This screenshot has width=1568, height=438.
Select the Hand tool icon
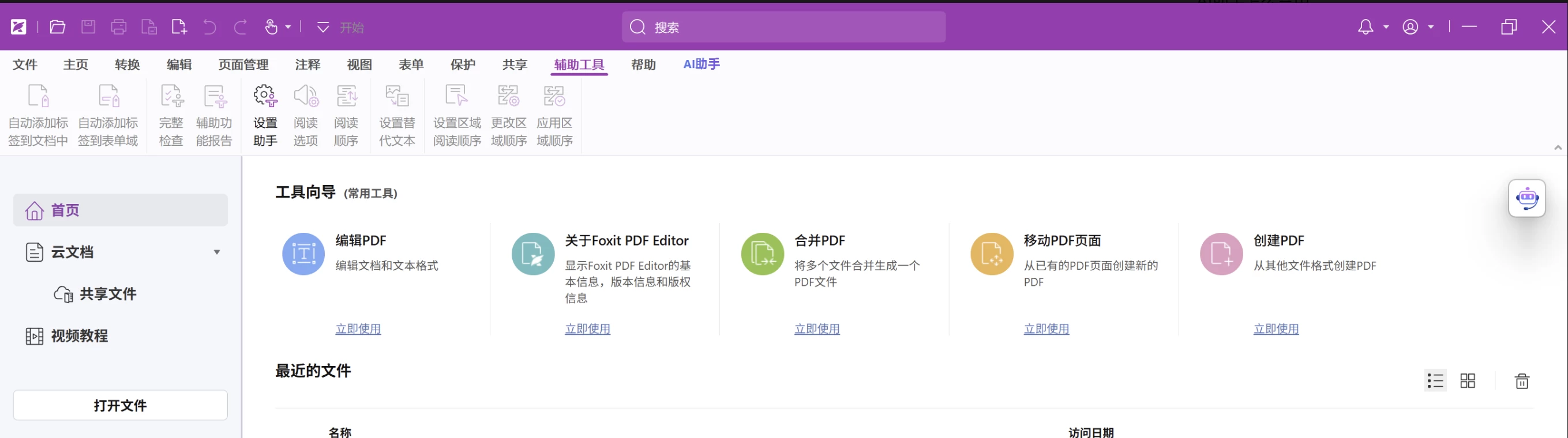[271, 27]
